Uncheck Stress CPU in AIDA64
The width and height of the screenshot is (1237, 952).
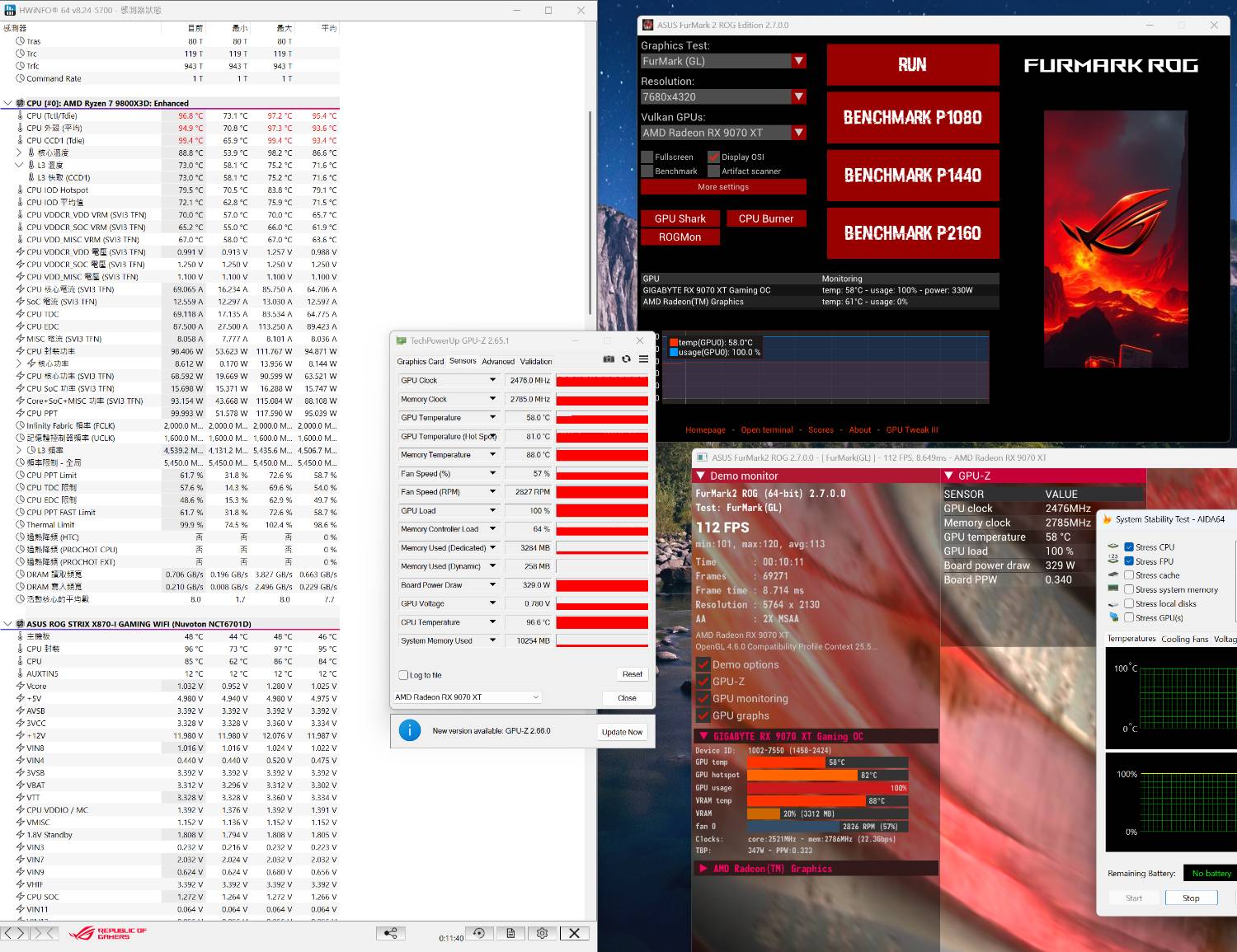click(x=1129, y=547)
